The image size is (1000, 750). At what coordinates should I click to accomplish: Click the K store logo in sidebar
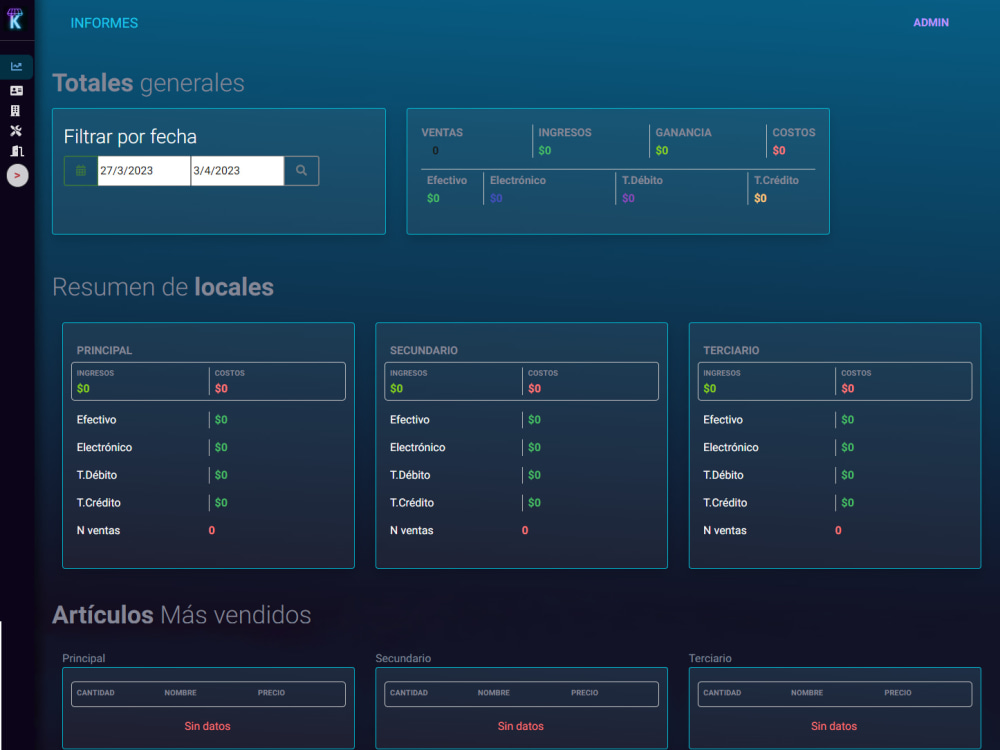point(15,18)
